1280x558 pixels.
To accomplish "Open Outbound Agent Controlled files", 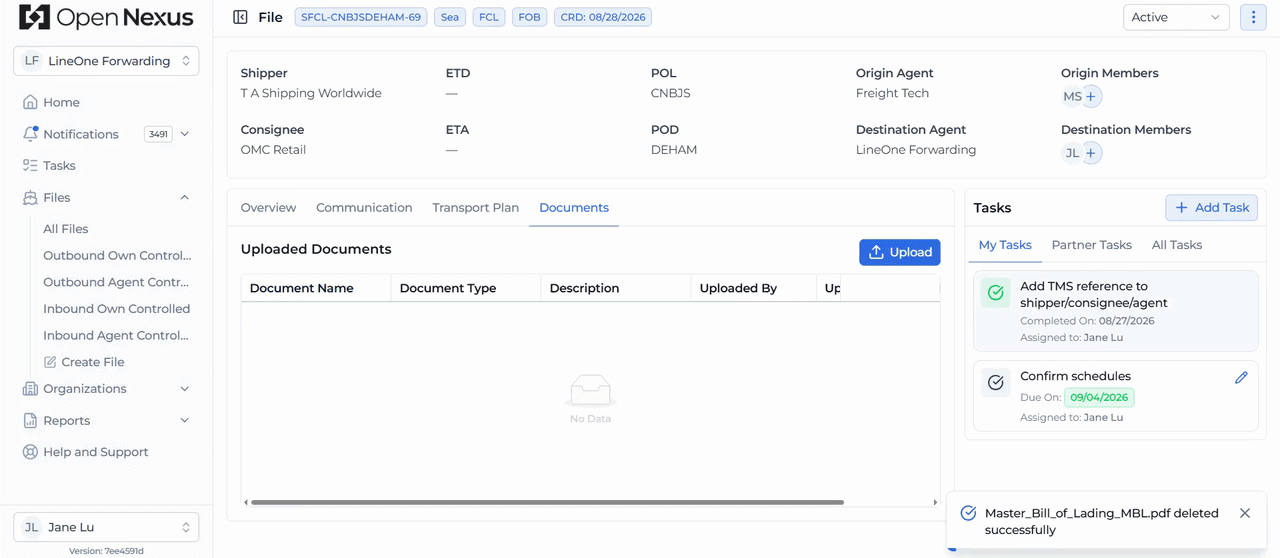I will click(116, 282).
